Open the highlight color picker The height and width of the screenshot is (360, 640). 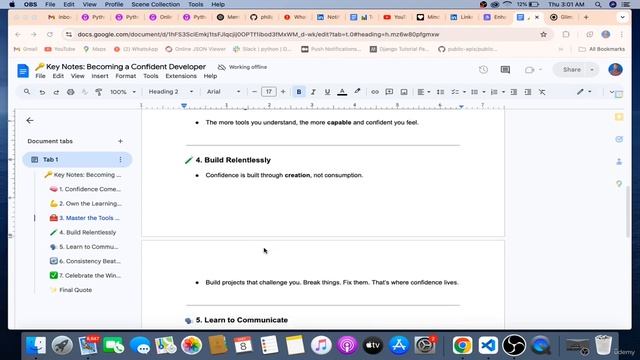point(357,92)
